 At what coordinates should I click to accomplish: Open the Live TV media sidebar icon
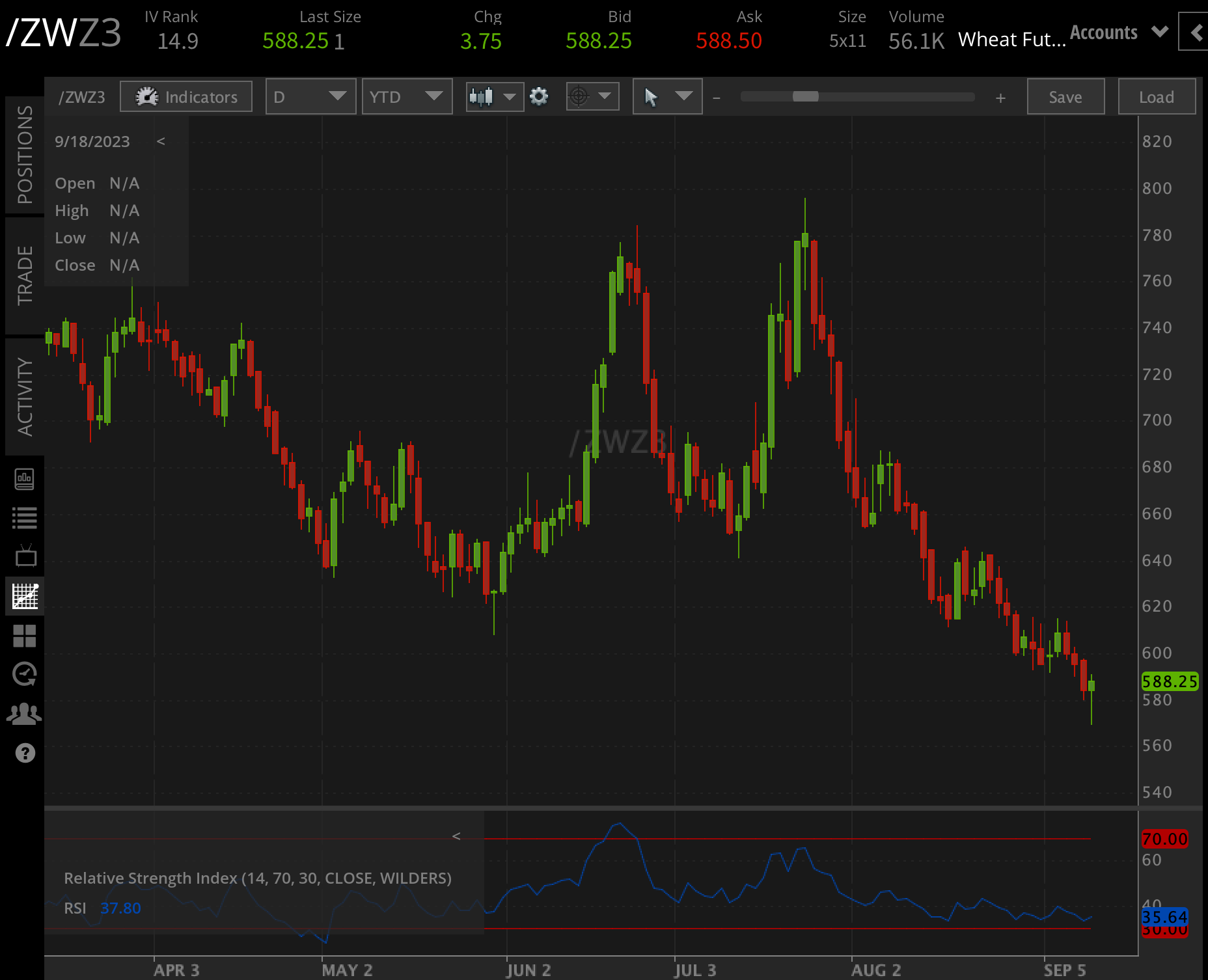click(25, 555)
